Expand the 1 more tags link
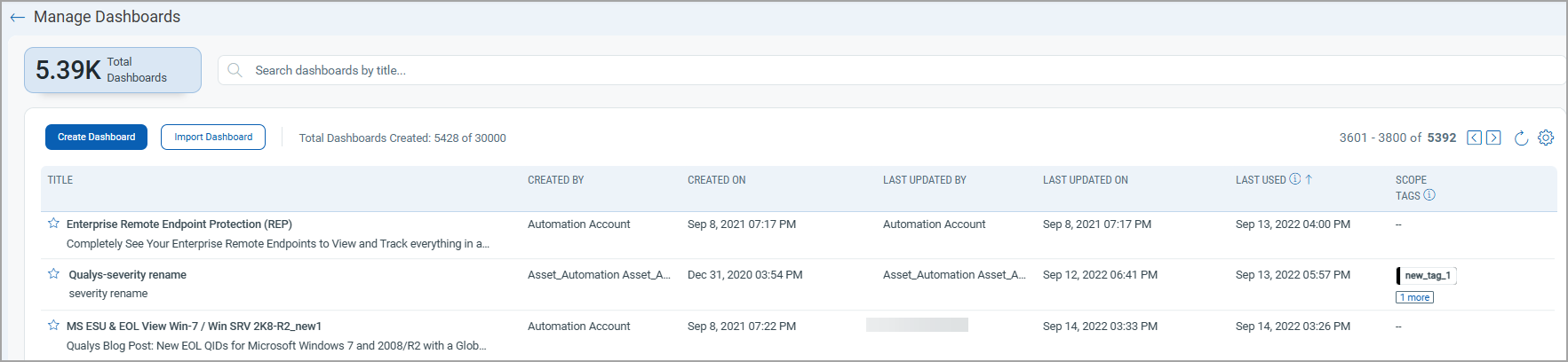1568x362 pixels. [x=1414, y=297]
